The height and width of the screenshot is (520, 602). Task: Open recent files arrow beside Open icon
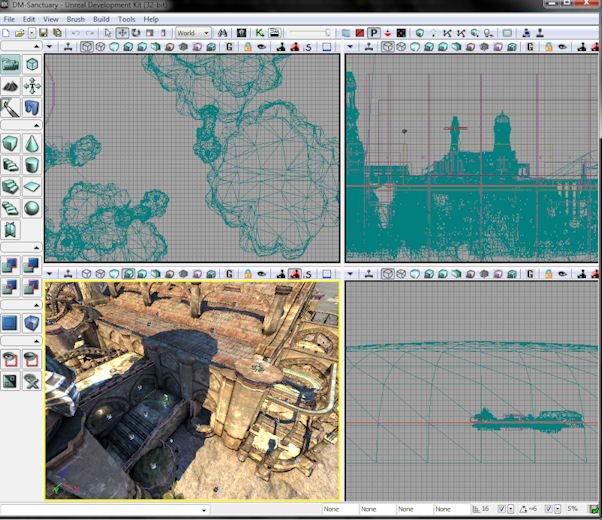pos(32,33)
